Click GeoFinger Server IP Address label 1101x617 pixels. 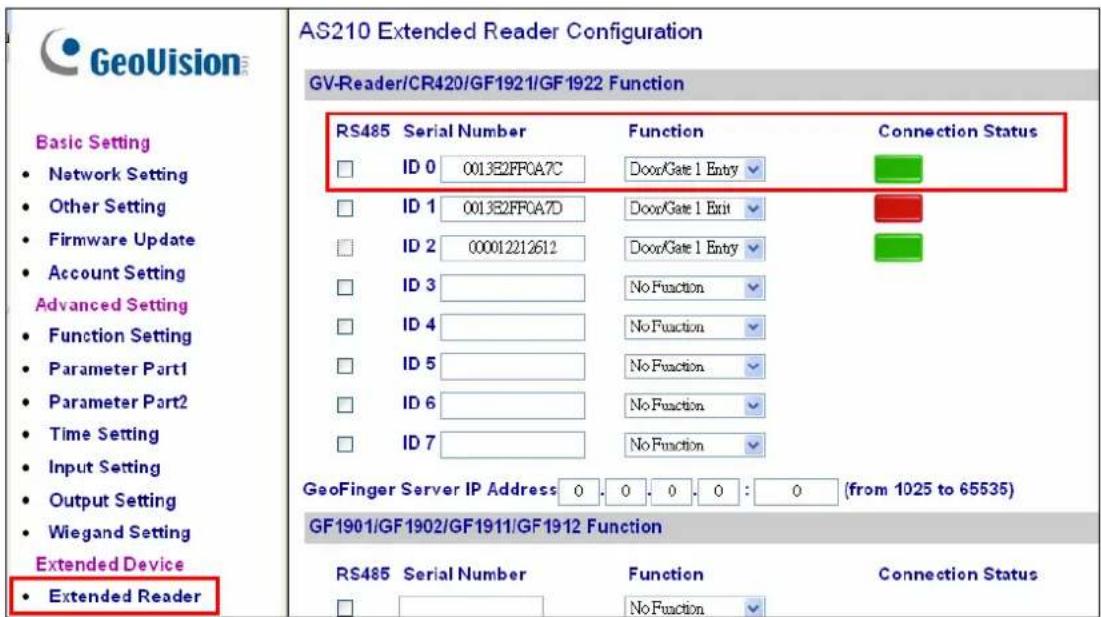tap(430, 489)
